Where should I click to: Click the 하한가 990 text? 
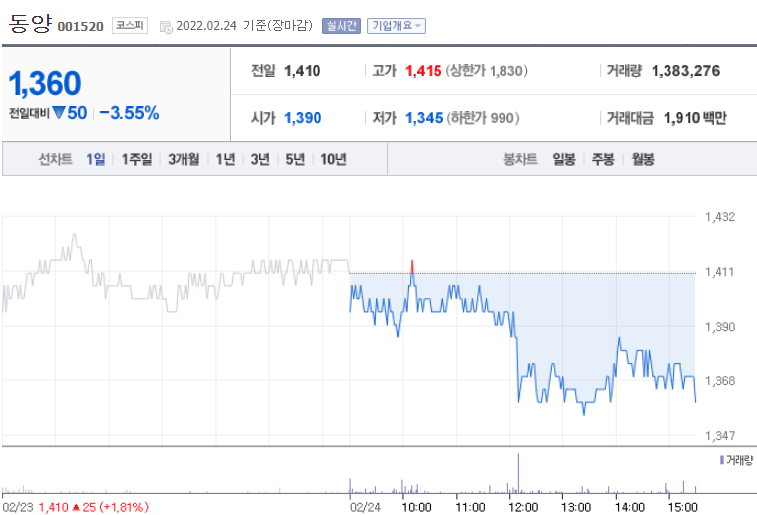click(483, 118)
